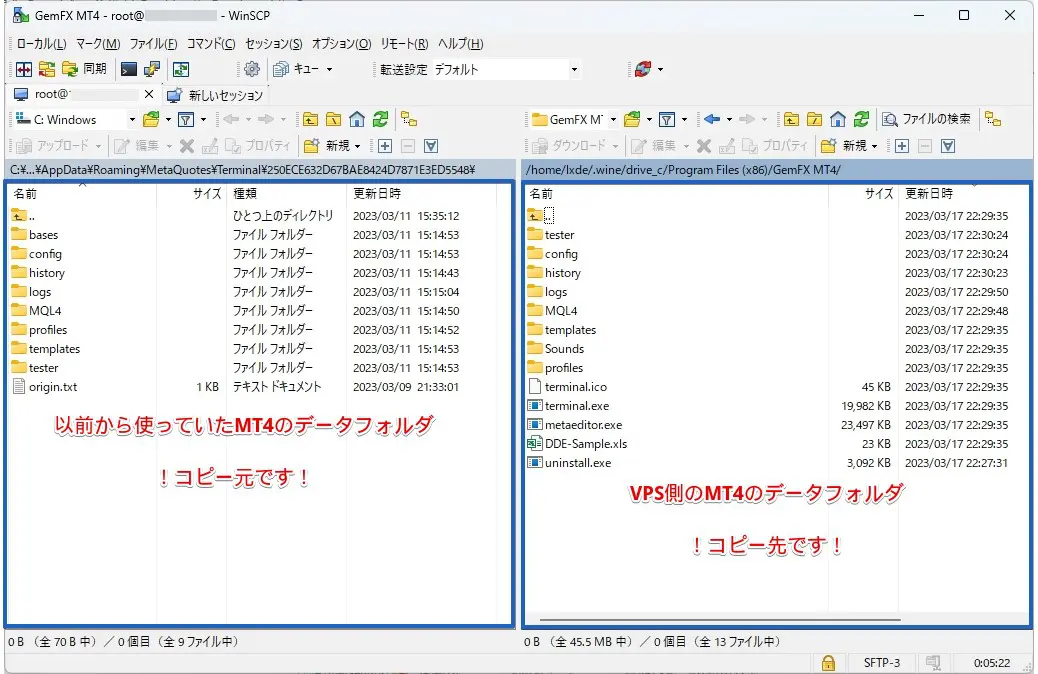Click the ファイルの検索 button
Image resolution: width=1038 pixels, height=674 pixels.
[x=926, y=119]
